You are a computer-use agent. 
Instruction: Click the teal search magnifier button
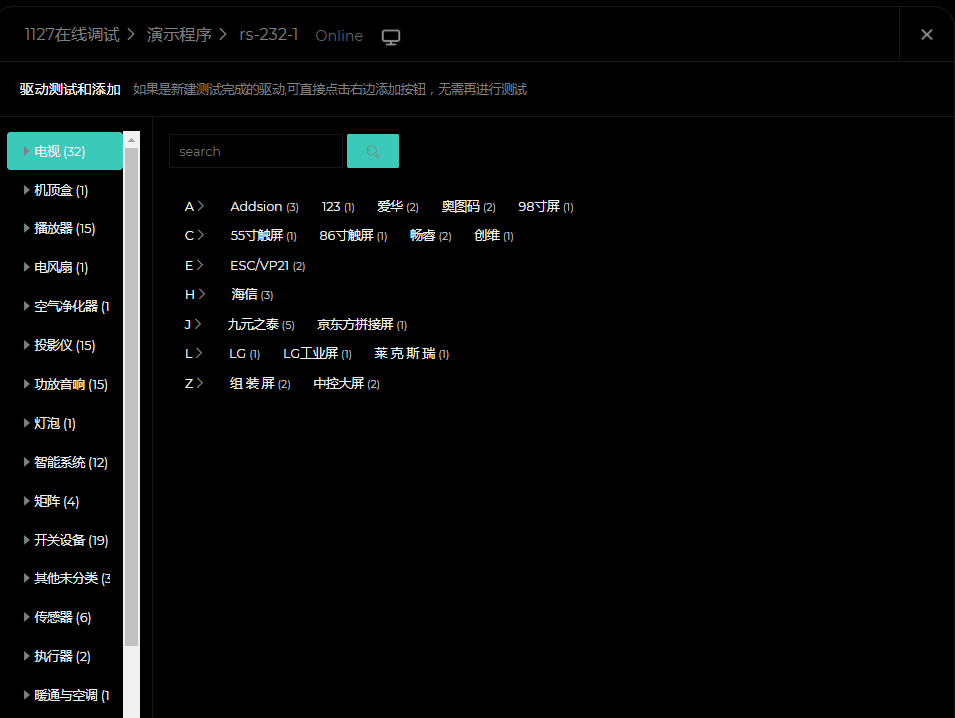pos(372,151)
